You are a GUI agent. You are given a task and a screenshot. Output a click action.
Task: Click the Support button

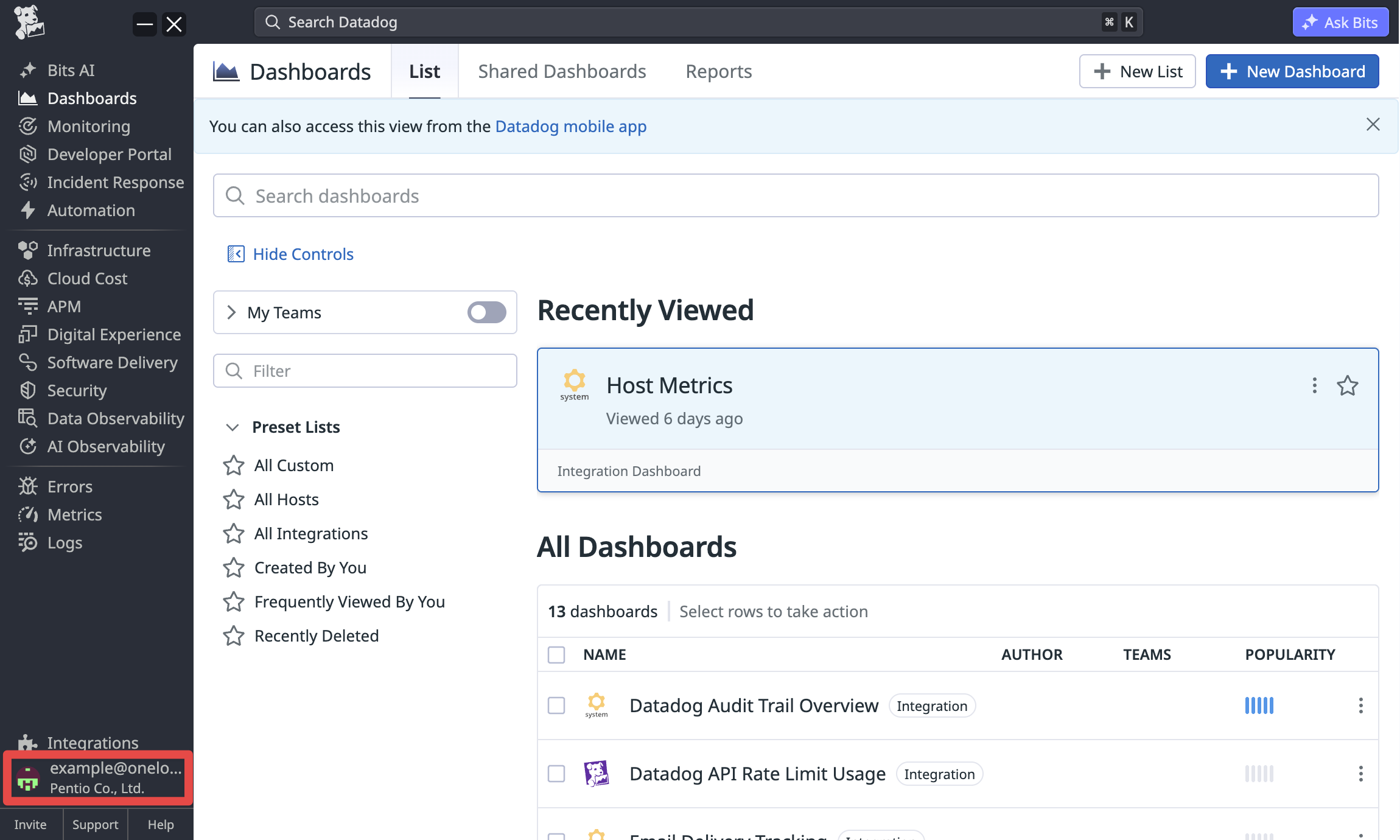tap(95, 824)
